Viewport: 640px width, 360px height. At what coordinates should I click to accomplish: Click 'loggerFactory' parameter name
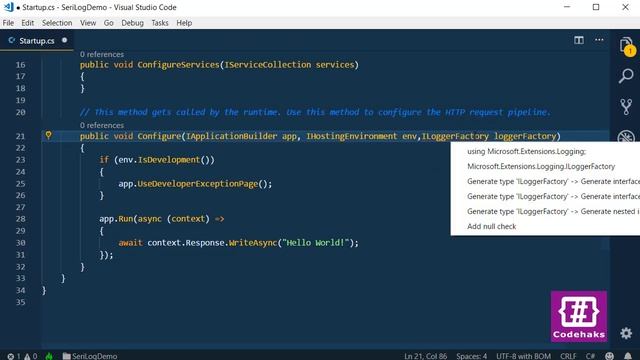point(525,136)
